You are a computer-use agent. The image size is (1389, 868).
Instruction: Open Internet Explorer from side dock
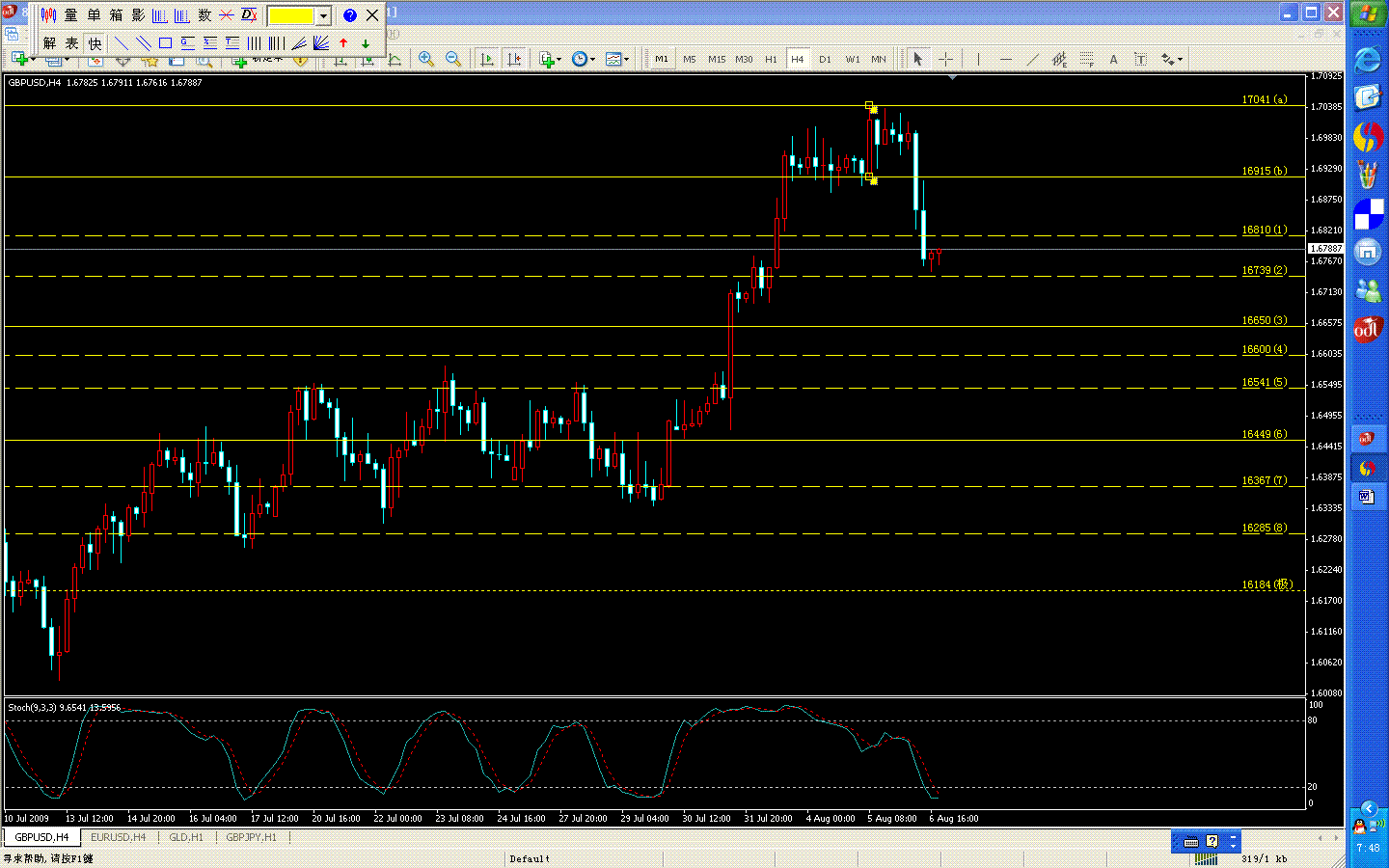coord(1368,60)
